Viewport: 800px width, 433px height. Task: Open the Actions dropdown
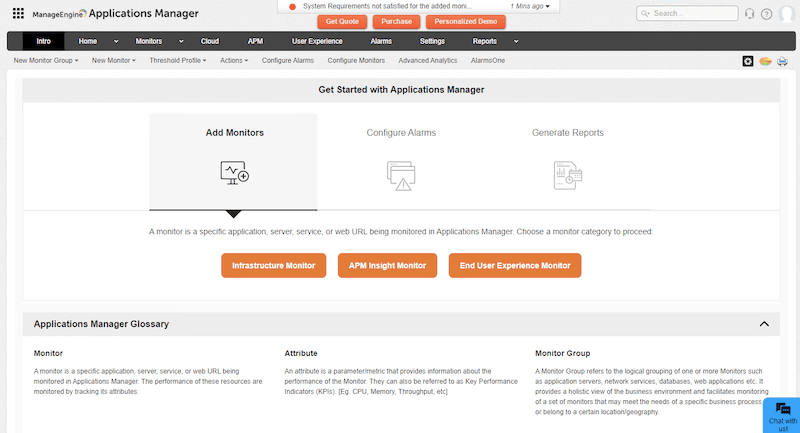[234, 60]
